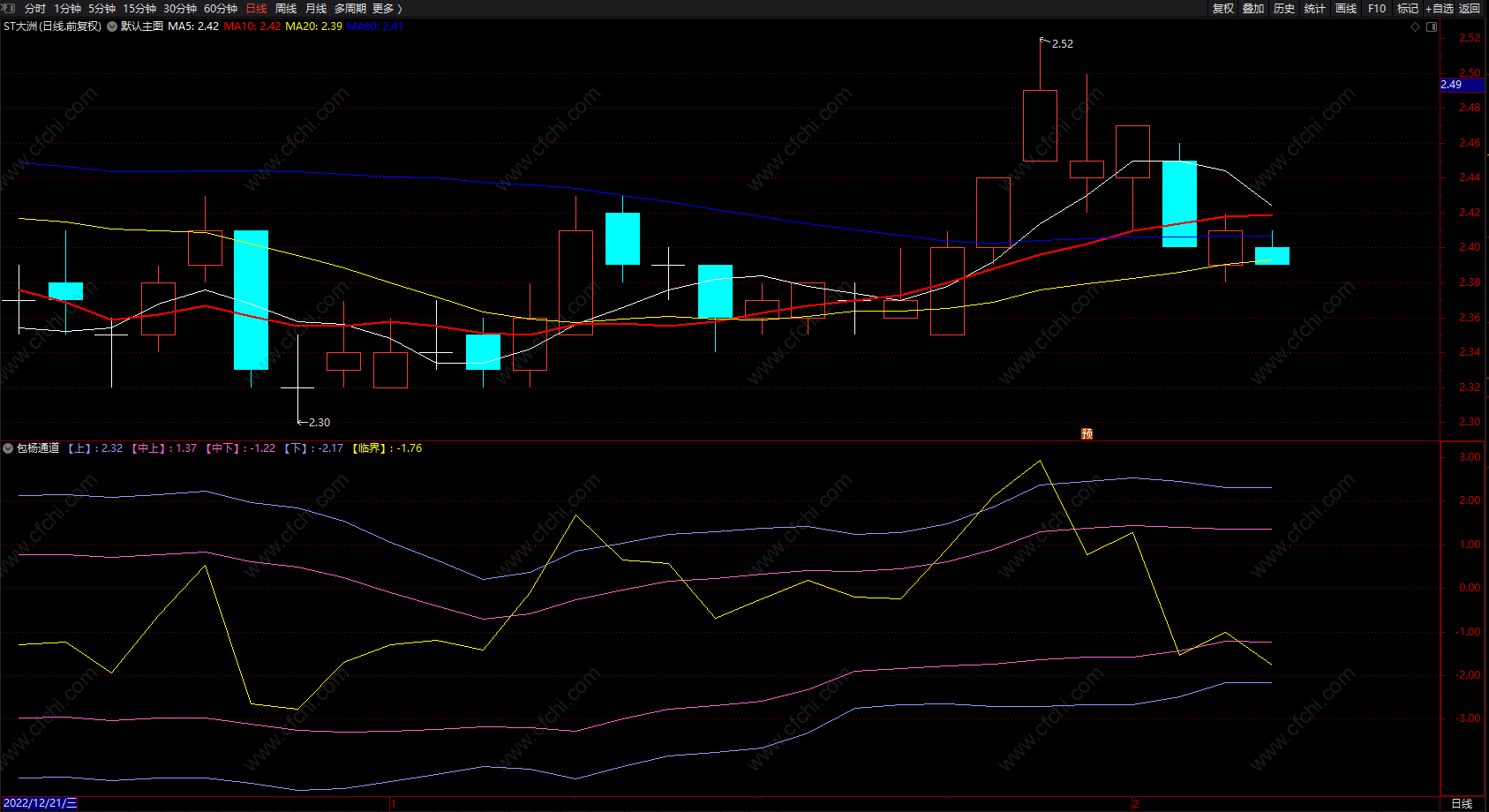
Task: Click the diamond icon at chart corner
Action: point(1416,26)
